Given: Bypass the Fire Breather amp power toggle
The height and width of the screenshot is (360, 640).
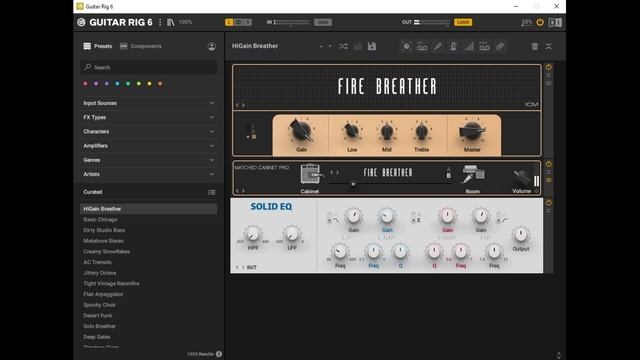Looking at the screenshot, I should (549, 67).
